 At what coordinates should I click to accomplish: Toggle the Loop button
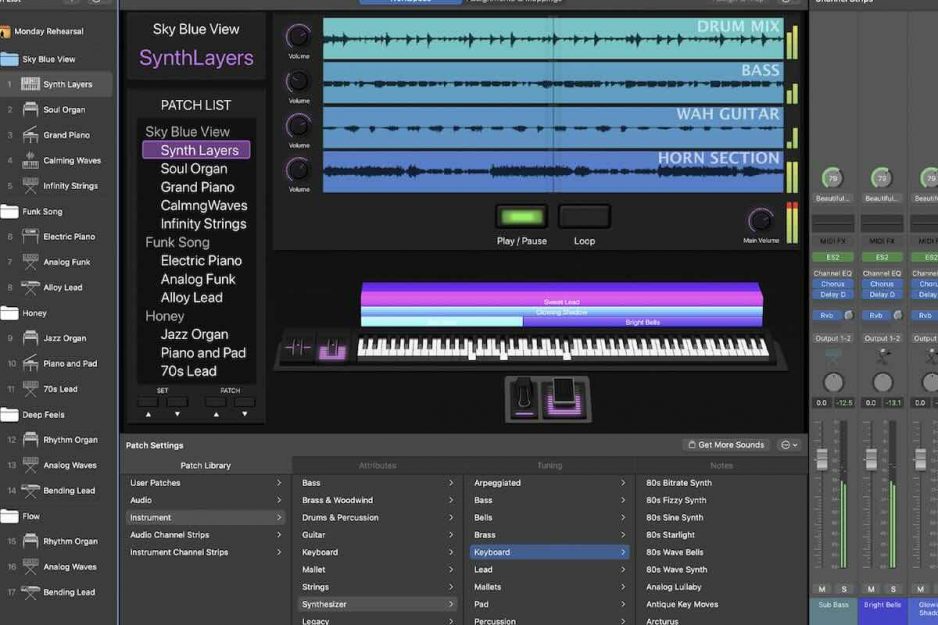point(584,217)
